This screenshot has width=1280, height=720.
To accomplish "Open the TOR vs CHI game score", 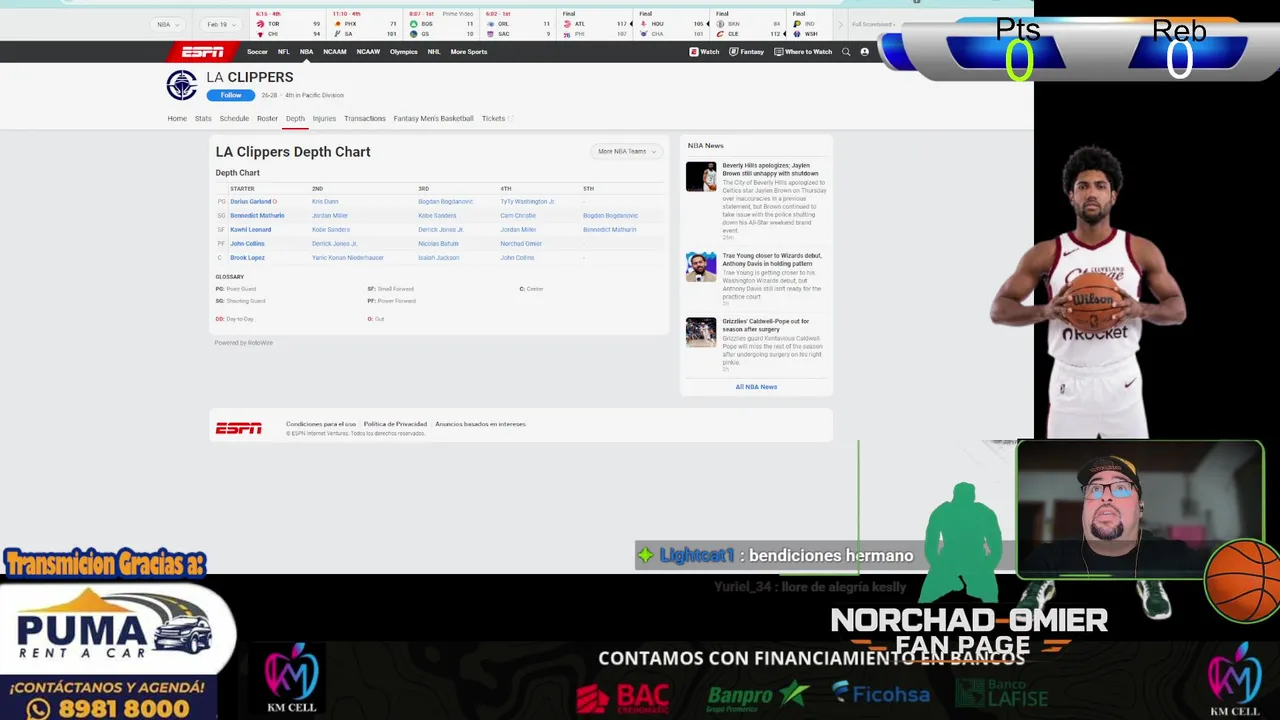I will coord(288,24).
